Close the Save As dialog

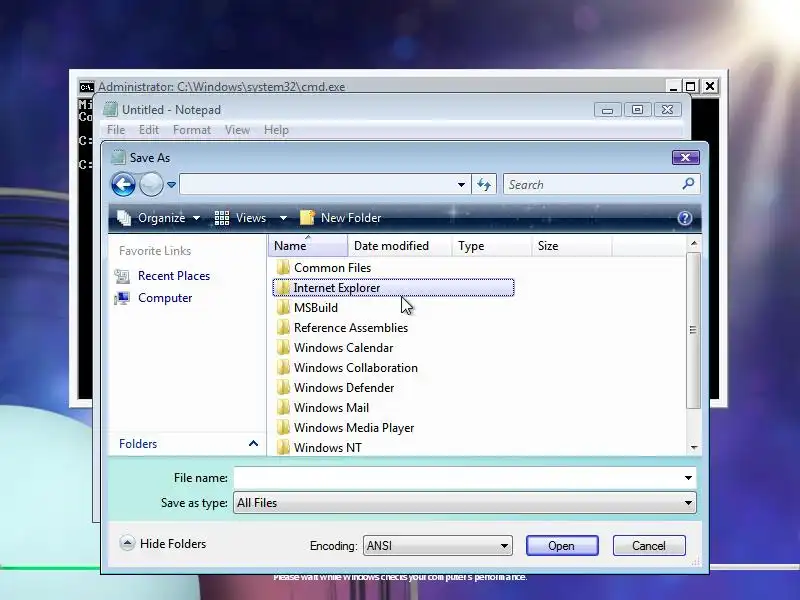pyautogui.click(x=685, y=158)
